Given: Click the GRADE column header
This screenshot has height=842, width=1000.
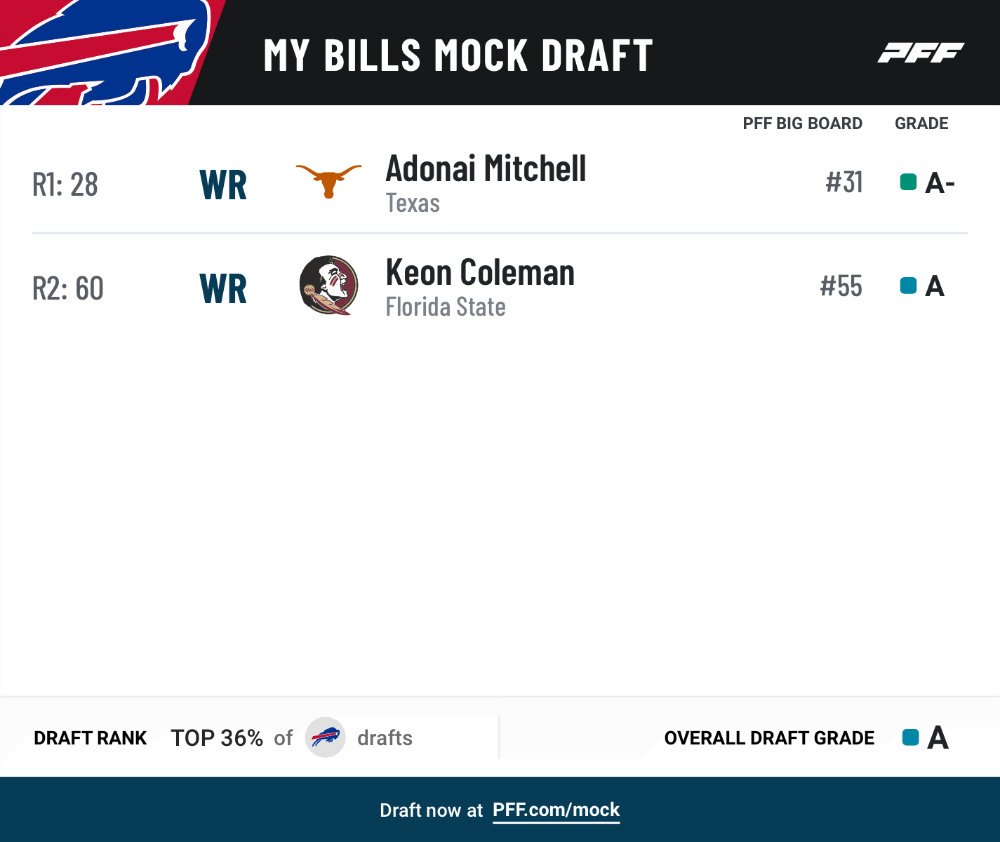Looking at the screenshot, I should pyautogui.click(x=921, y=123).
